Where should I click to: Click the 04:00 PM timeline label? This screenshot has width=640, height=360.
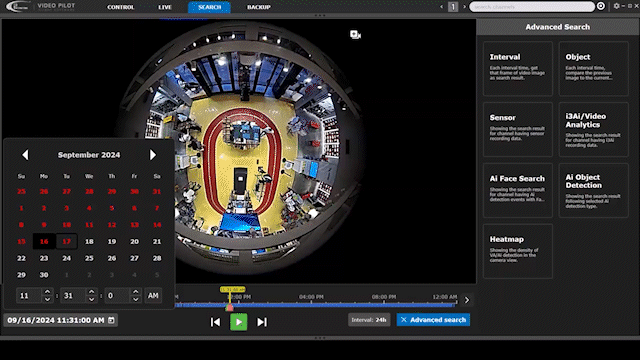[x=311, y=297]
